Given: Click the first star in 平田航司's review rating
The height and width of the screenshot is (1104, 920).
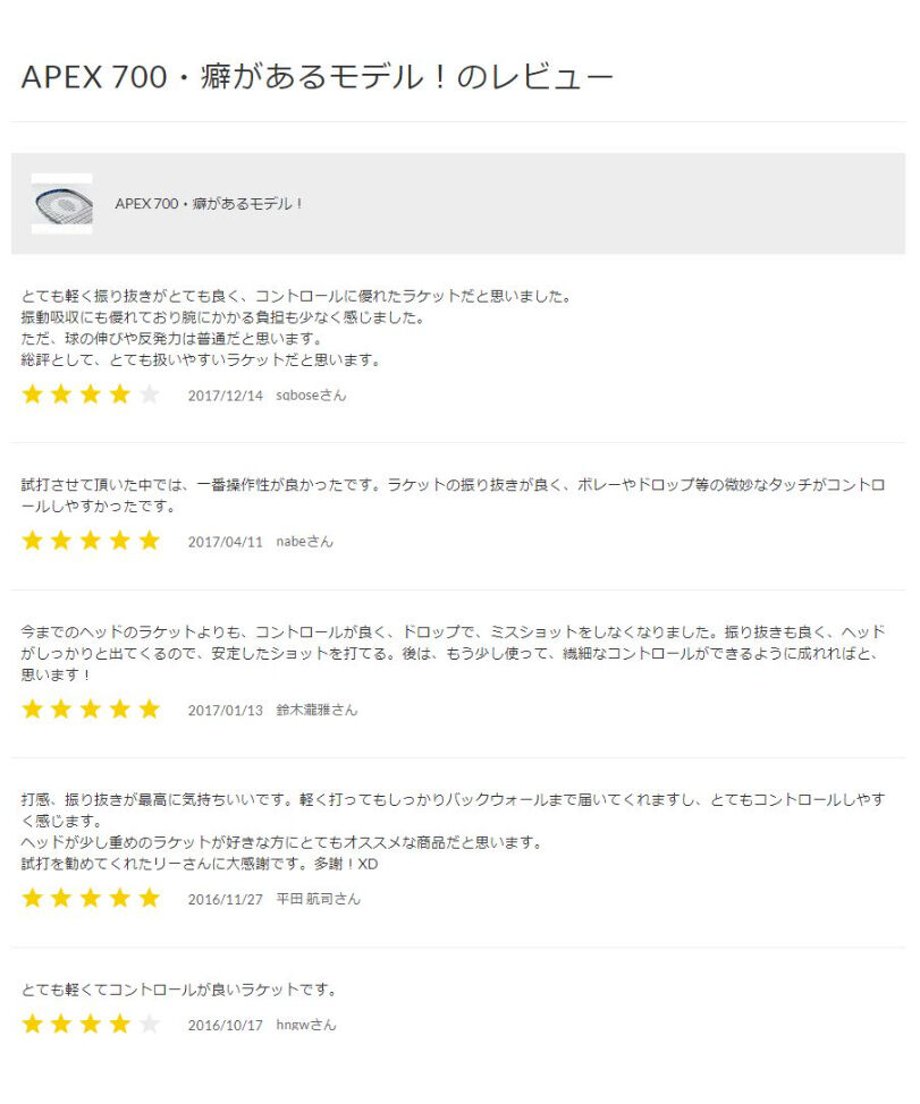Looking at the screenshot, I should coord(32,898).
